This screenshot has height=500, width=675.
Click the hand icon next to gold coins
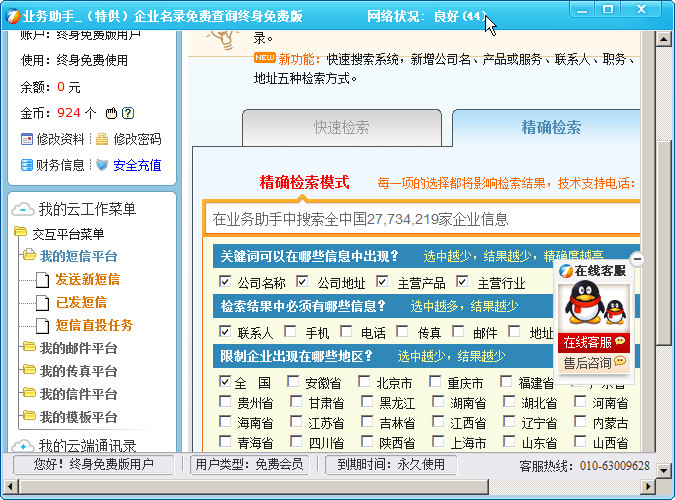111,113
